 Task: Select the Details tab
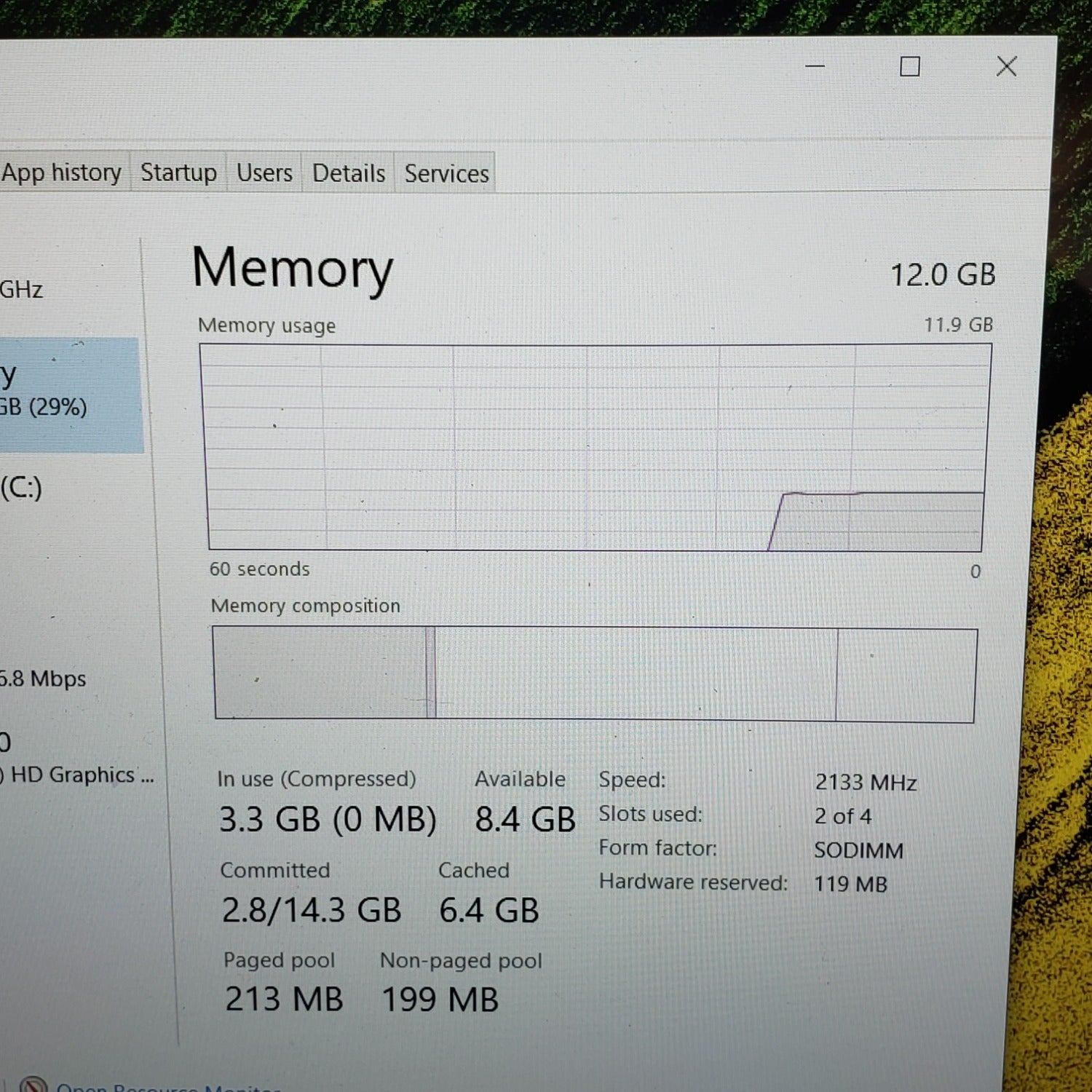[x=349, y=173]
